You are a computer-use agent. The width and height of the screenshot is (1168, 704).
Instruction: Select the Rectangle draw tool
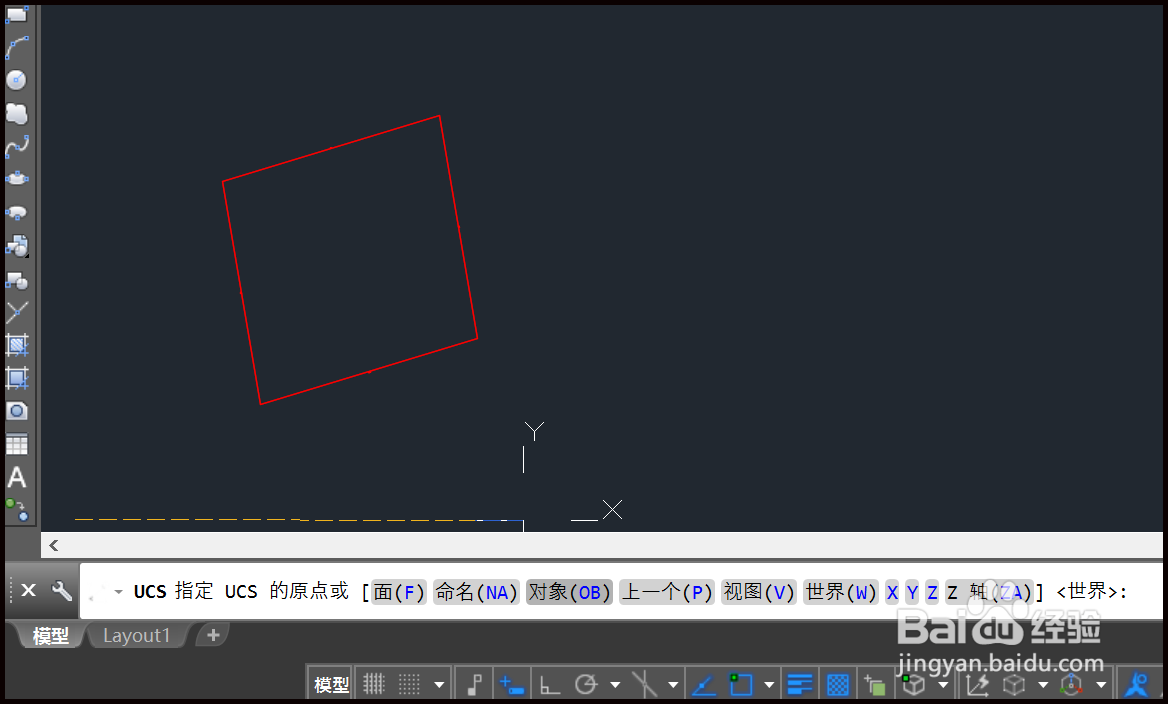tap(16, 13)
